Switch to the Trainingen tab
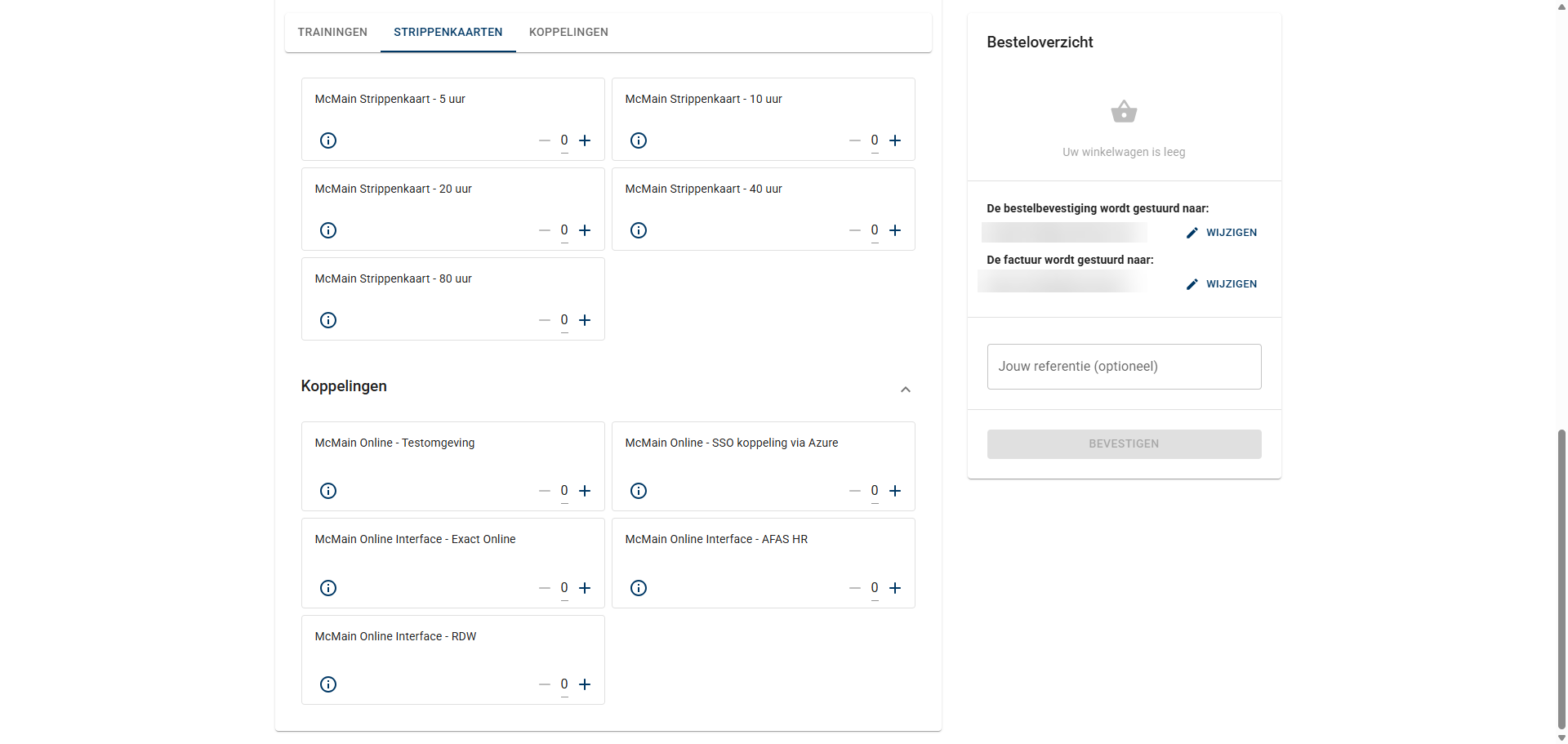1568x744 pixels. coord(332,33)
